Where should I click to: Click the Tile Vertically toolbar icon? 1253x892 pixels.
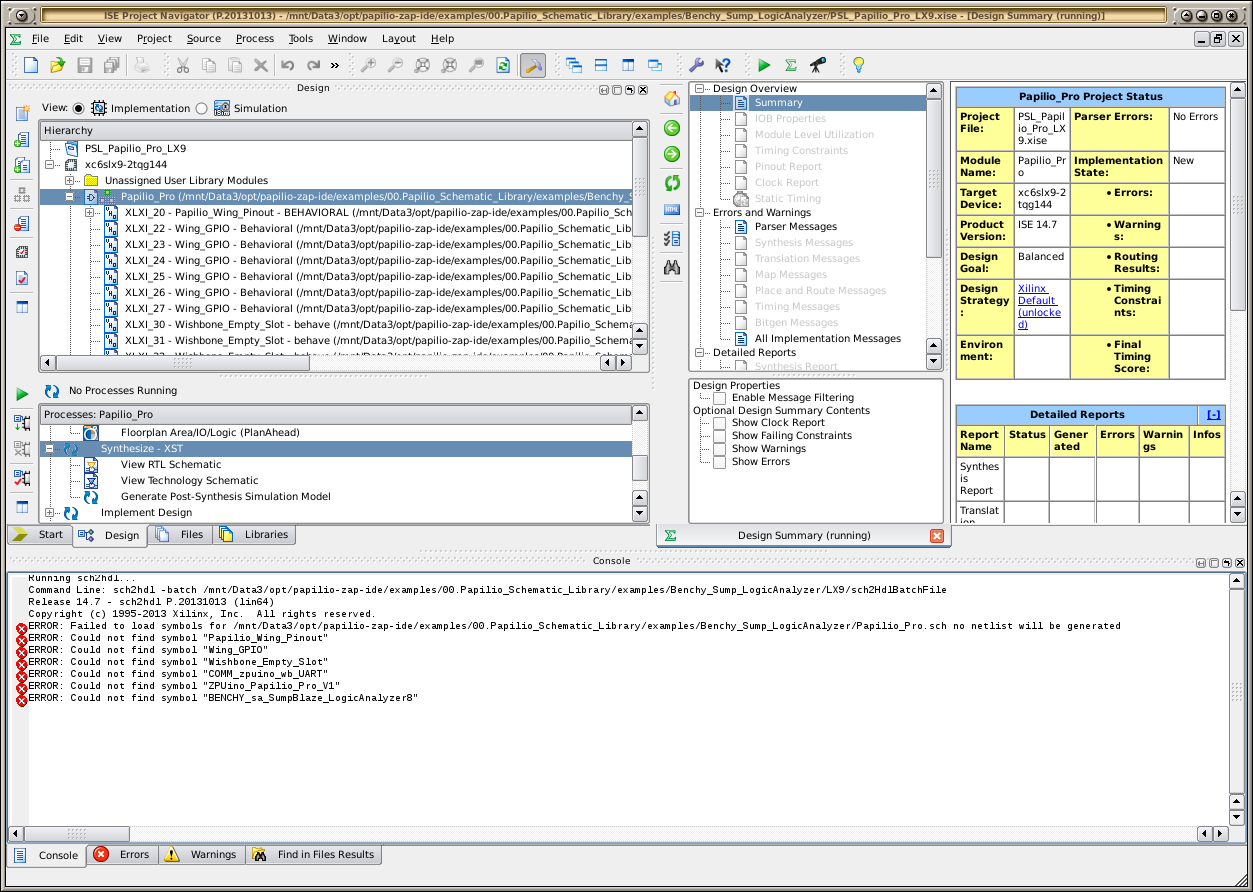[x=628, y=65]
